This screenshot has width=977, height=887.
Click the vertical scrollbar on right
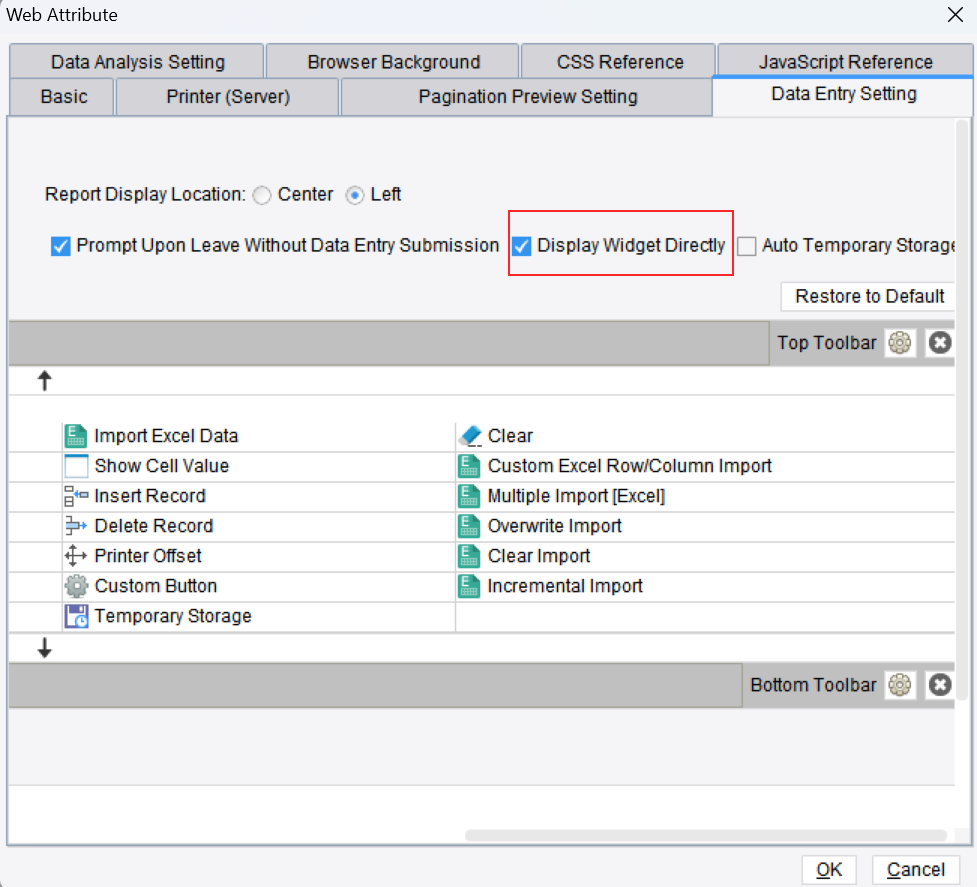pyautogui.click(x=963, y=411)
